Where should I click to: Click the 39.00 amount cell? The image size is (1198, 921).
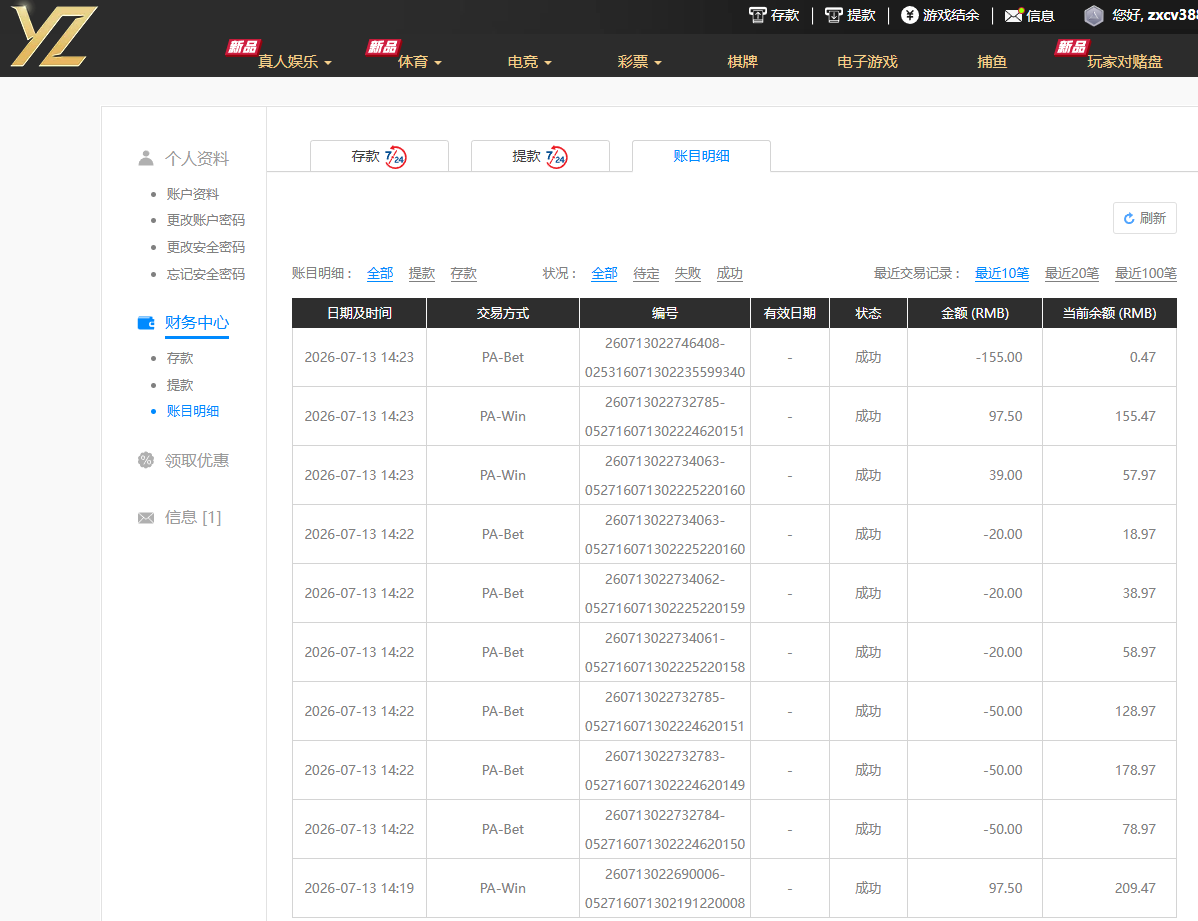(x=975, y=475)
